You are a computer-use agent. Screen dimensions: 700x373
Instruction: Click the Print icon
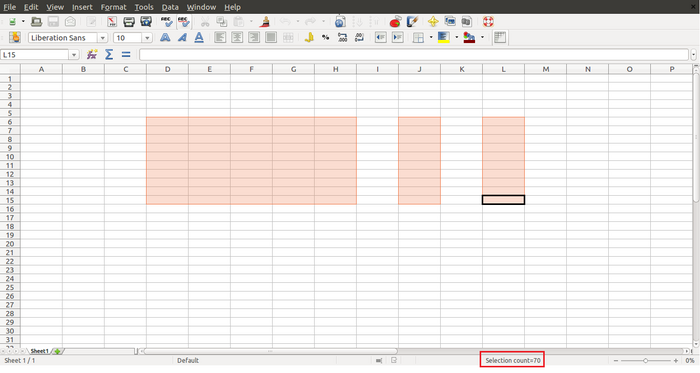pyautogui.click(x=129, y=21)
